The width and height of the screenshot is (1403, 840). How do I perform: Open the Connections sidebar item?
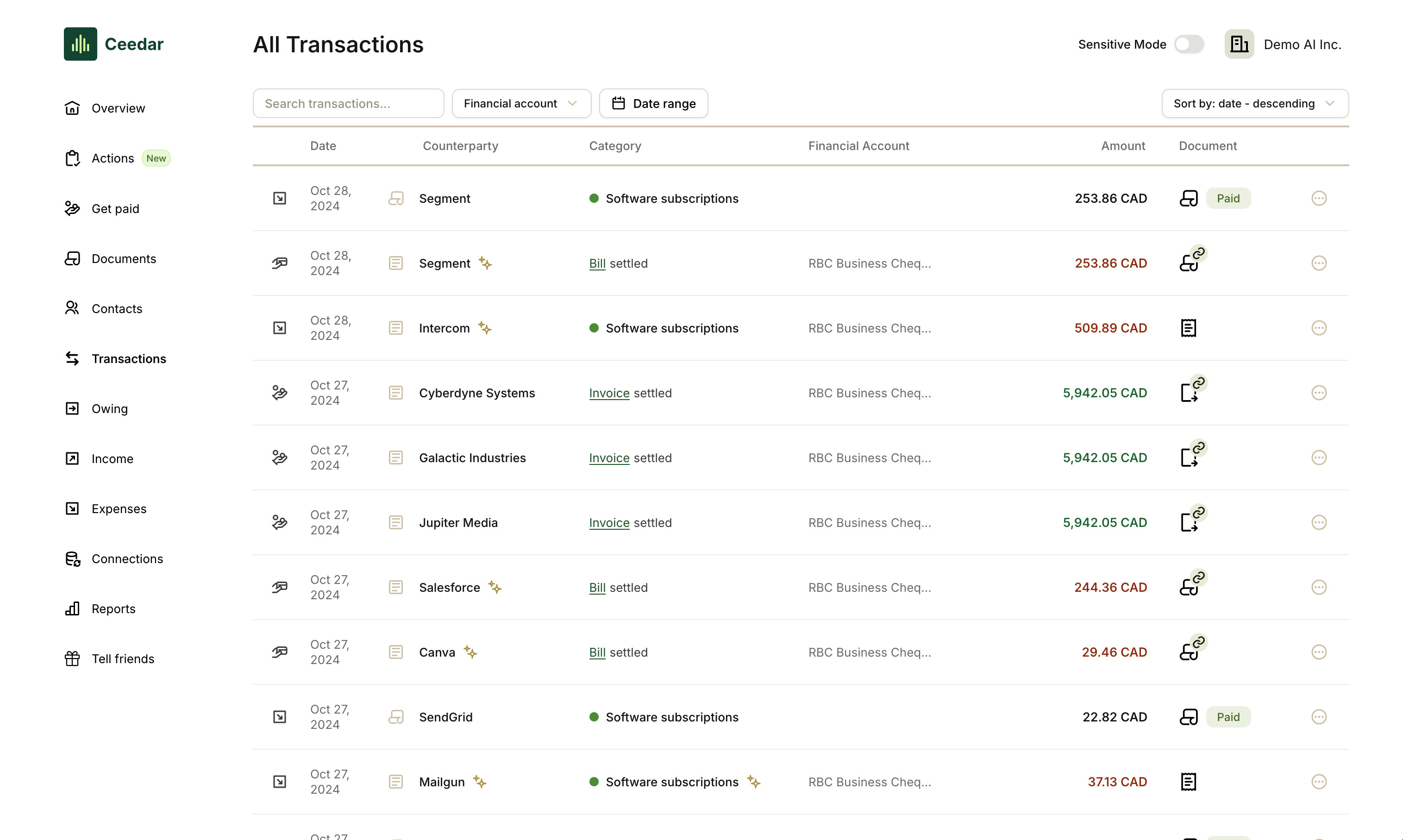[127, 558]
